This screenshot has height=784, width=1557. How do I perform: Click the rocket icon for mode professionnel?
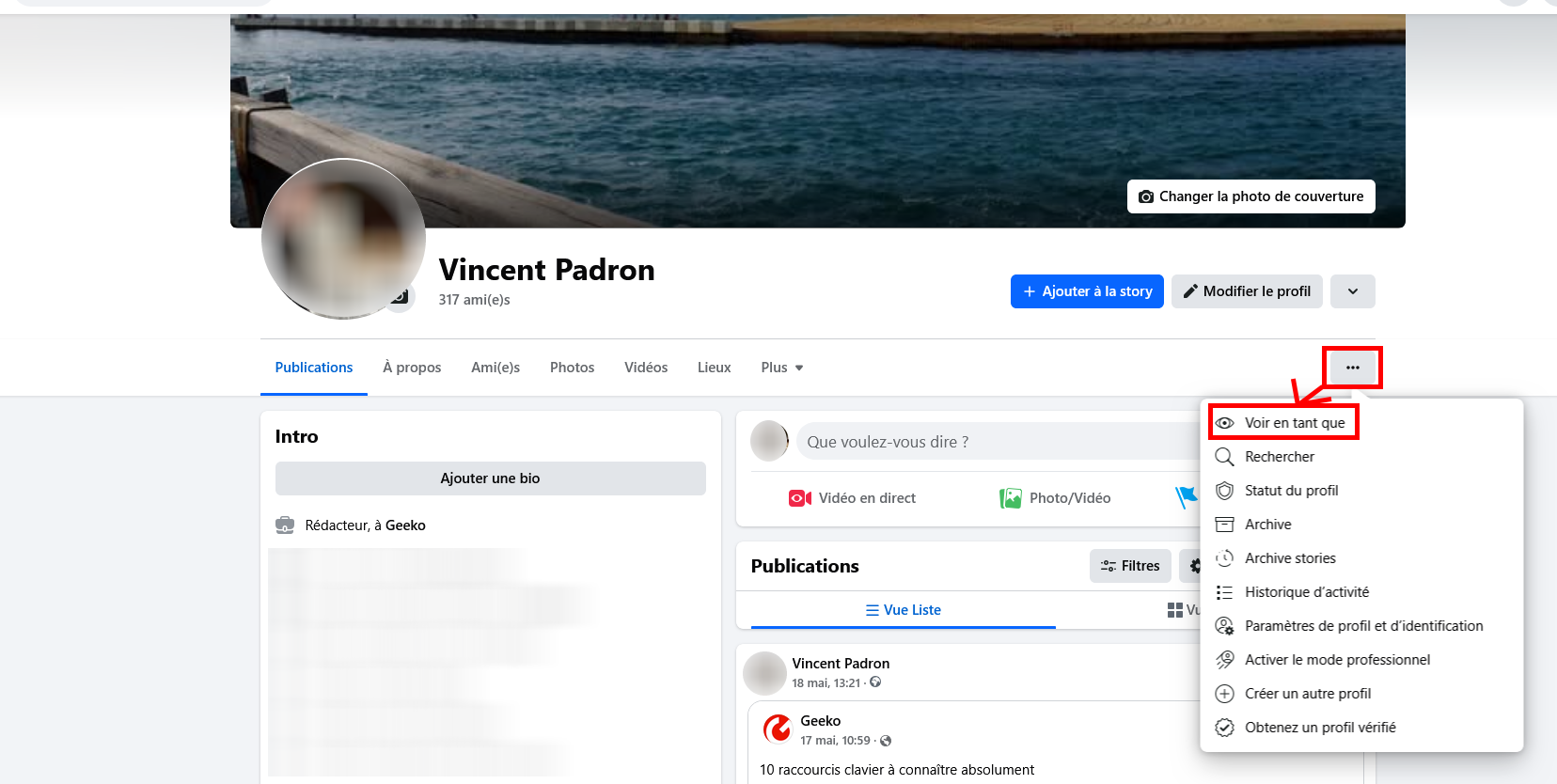coord(1224,660)
